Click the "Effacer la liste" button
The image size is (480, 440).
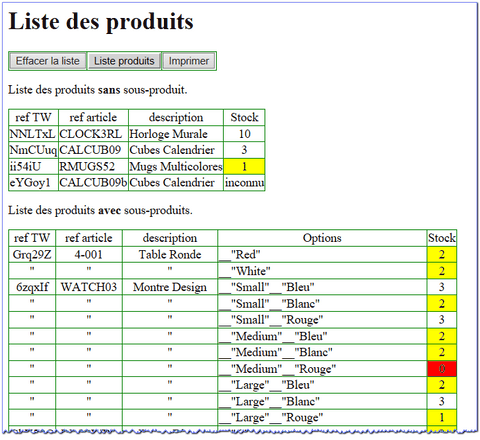[x=47, y=61]
